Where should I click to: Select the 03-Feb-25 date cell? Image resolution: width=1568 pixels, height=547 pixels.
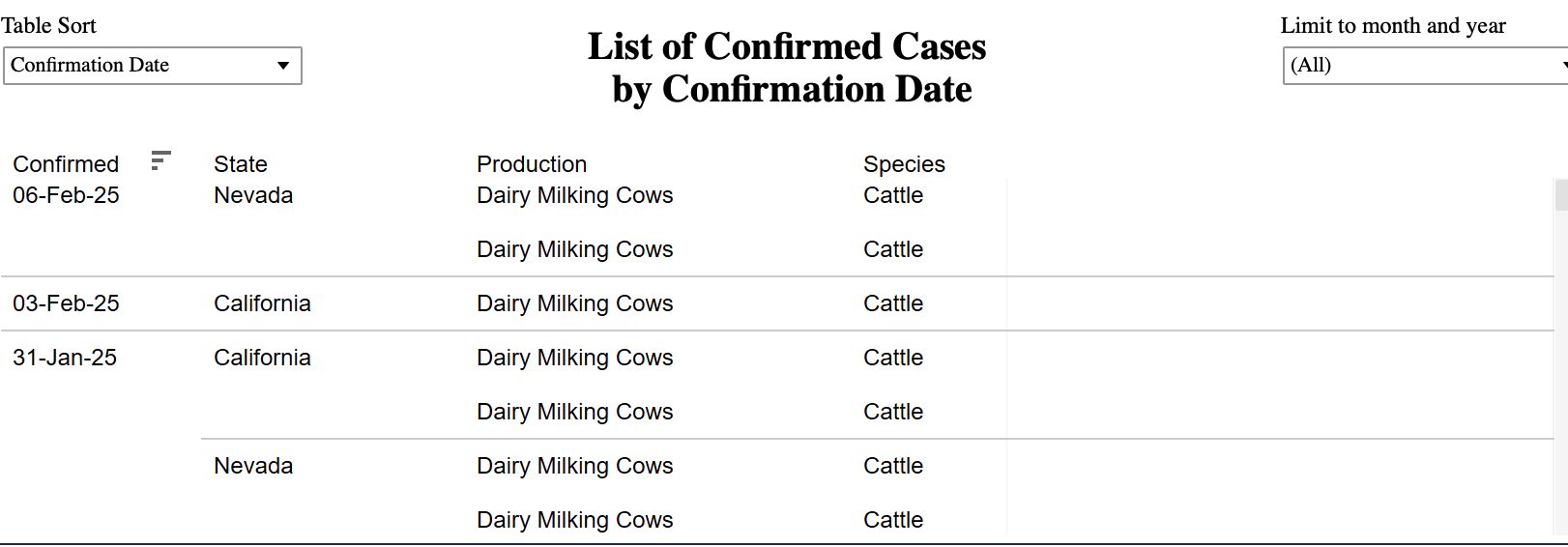coord(66,303)
